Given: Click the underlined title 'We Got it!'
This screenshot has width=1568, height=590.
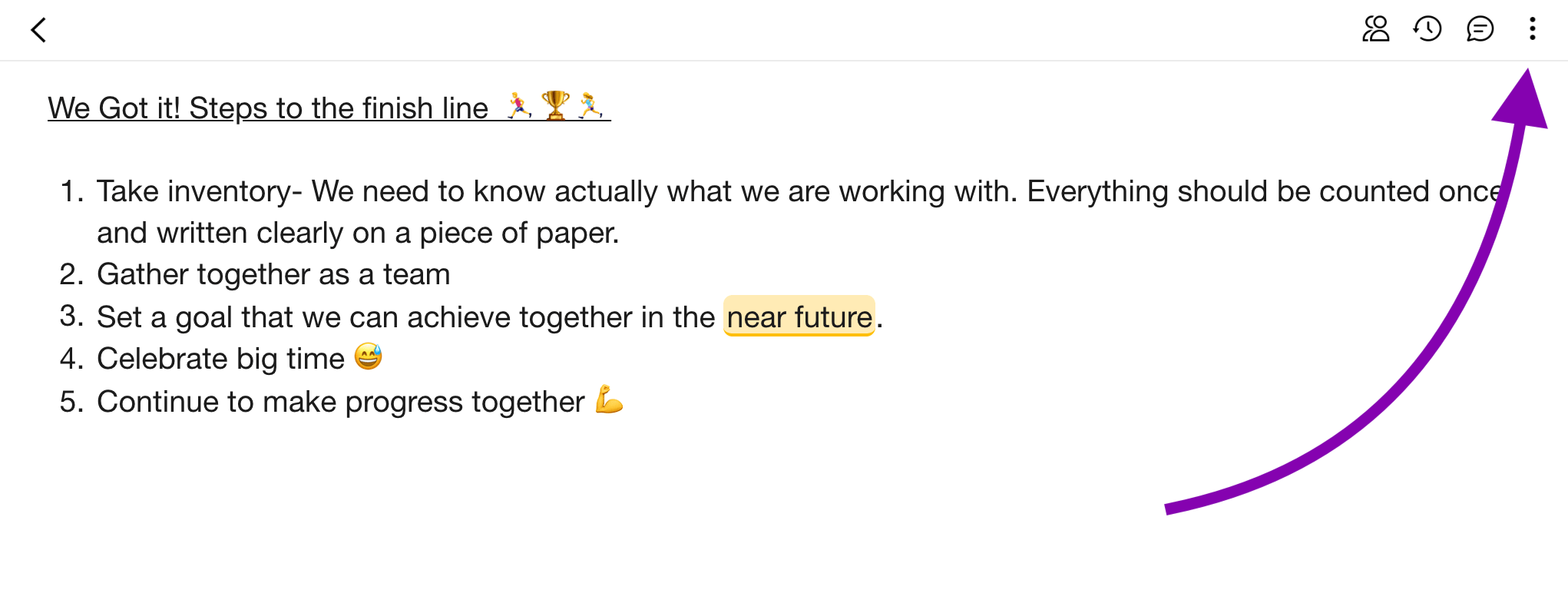Looking at the screenshot, I should (x=114, y=108).
